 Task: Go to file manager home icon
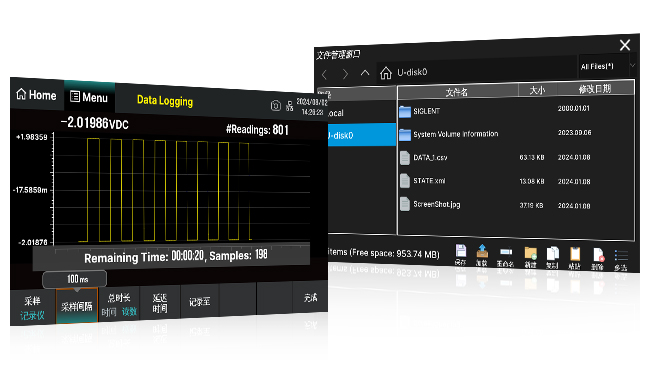386,73
